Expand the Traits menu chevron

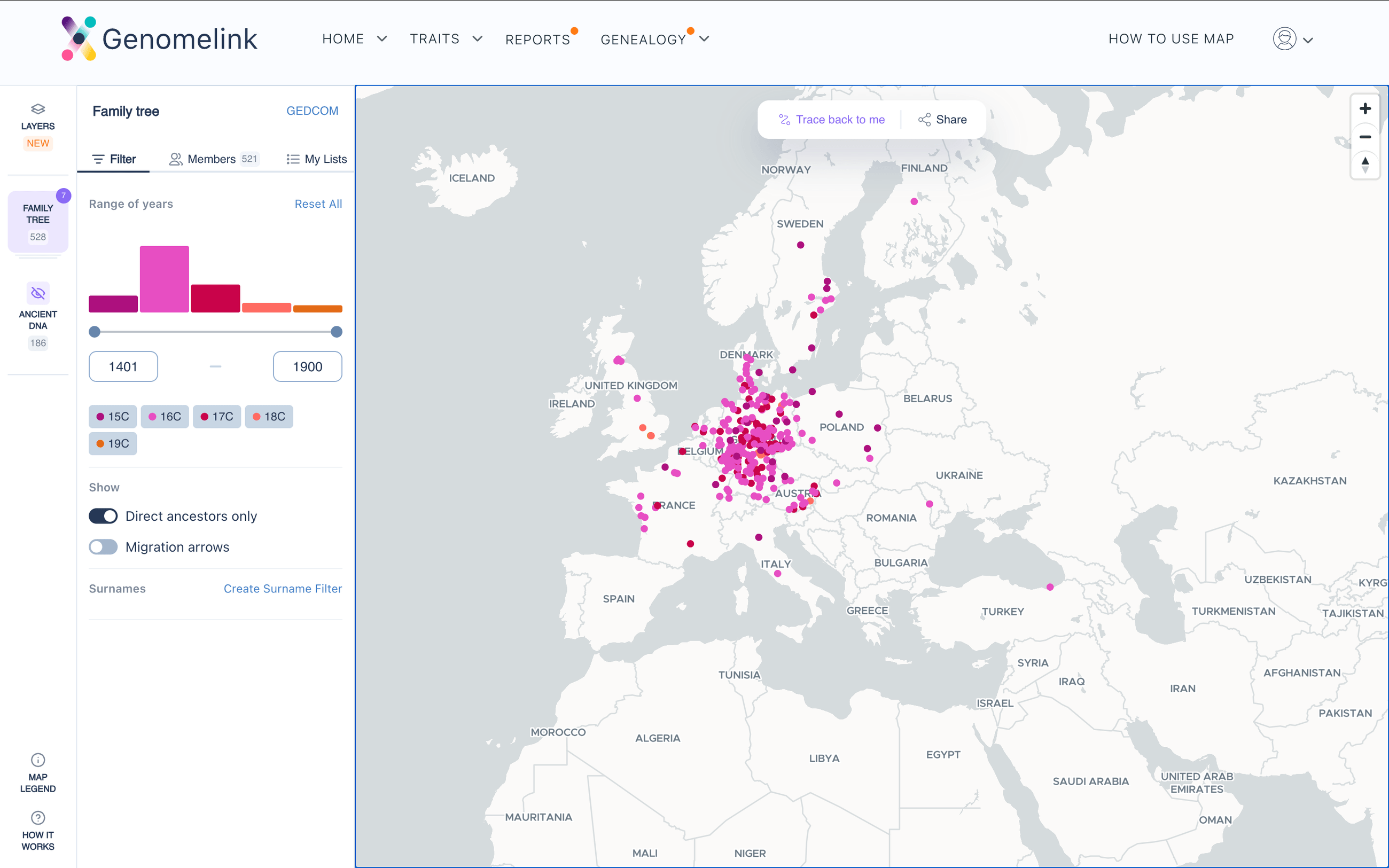pos(478,39)
